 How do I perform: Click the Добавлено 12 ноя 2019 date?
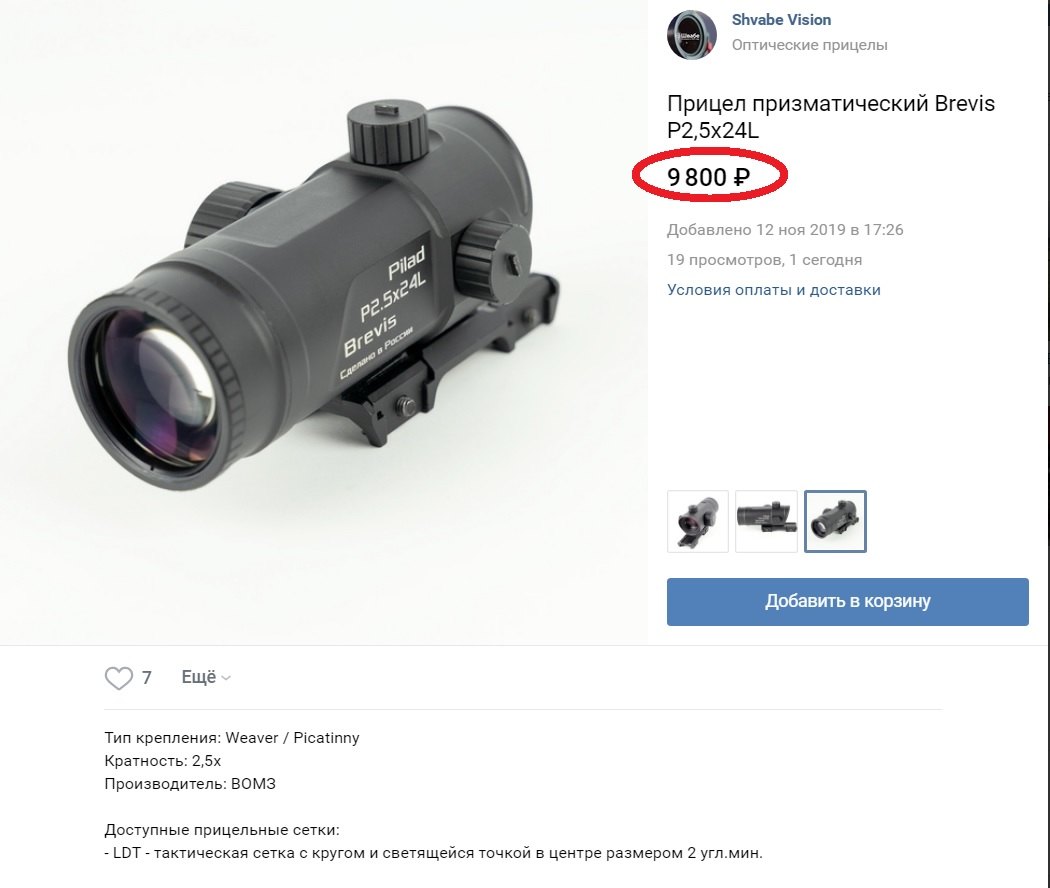point(785,230)
